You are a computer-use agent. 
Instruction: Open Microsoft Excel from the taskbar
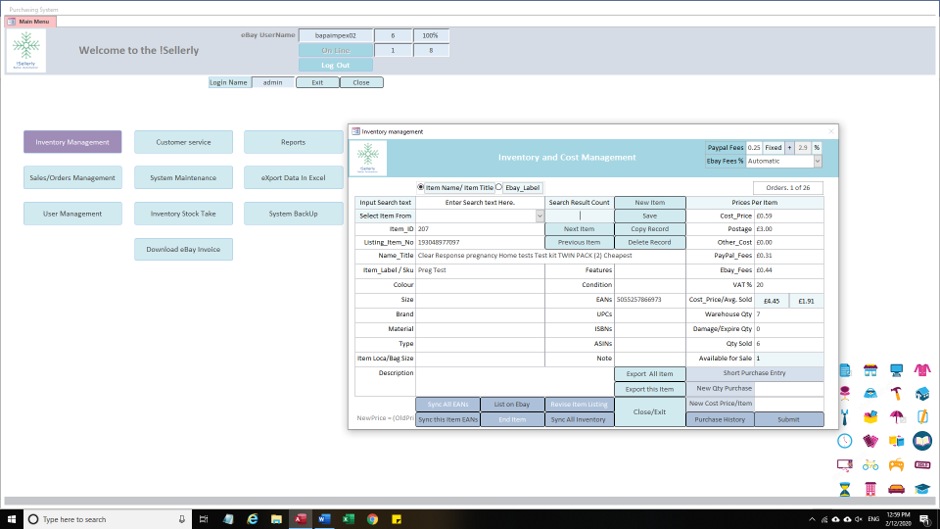click(x=348, y=519)
